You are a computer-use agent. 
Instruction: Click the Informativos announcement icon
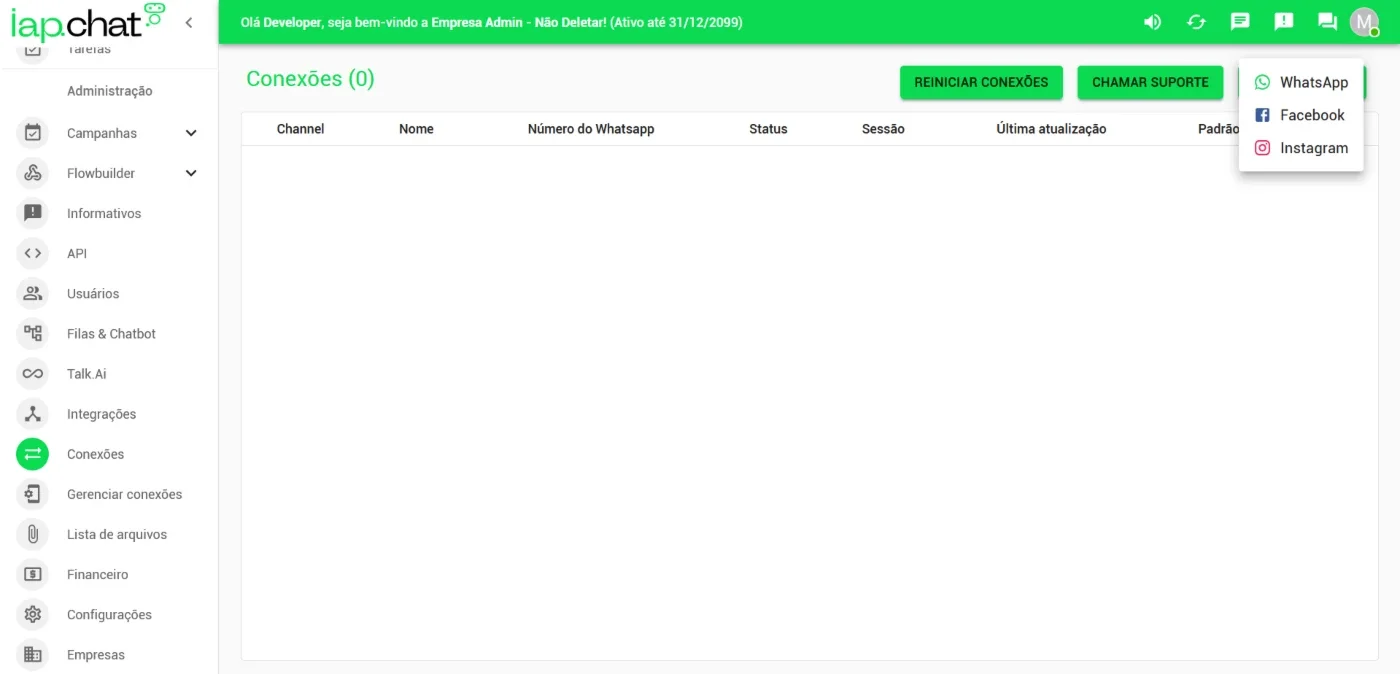33,213
